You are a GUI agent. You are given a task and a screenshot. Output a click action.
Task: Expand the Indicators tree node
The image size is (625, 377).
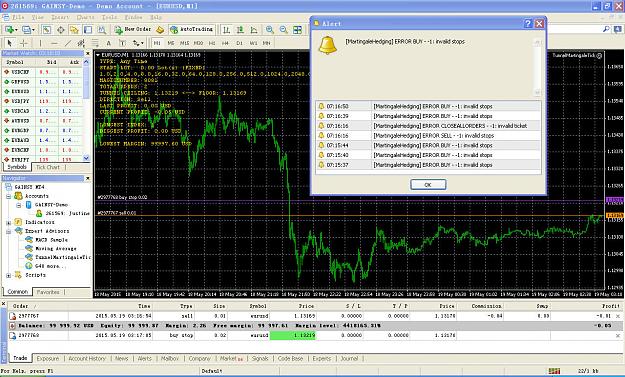tap(8, 223)
